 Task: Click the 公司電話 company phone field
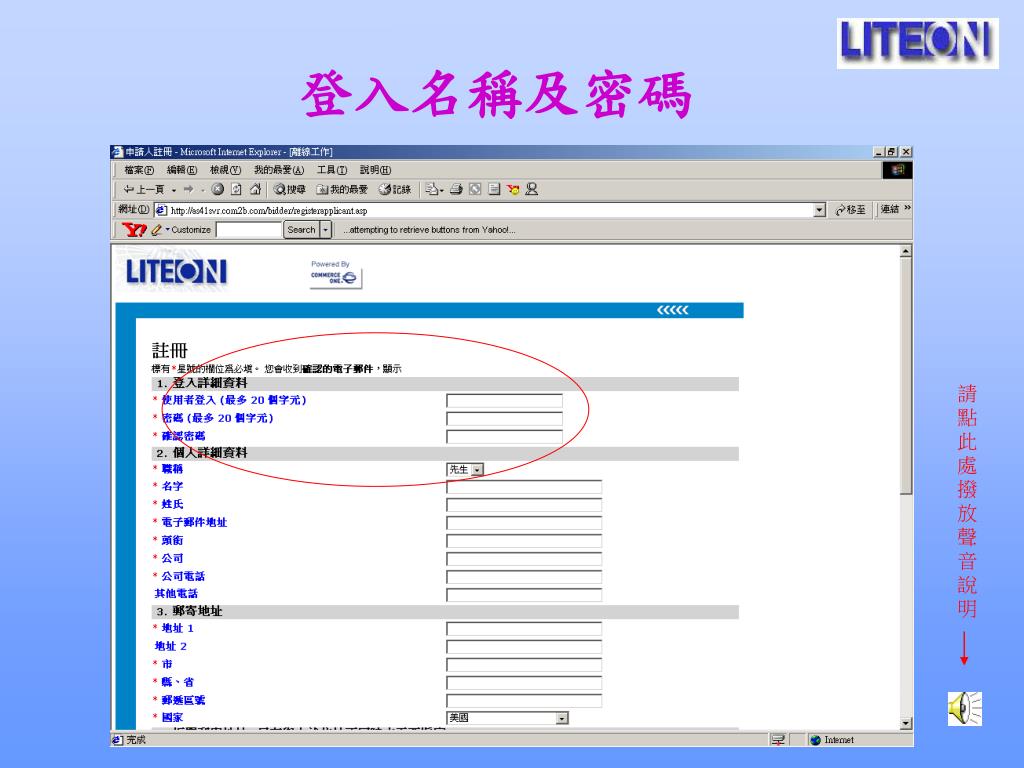(524, 577)
